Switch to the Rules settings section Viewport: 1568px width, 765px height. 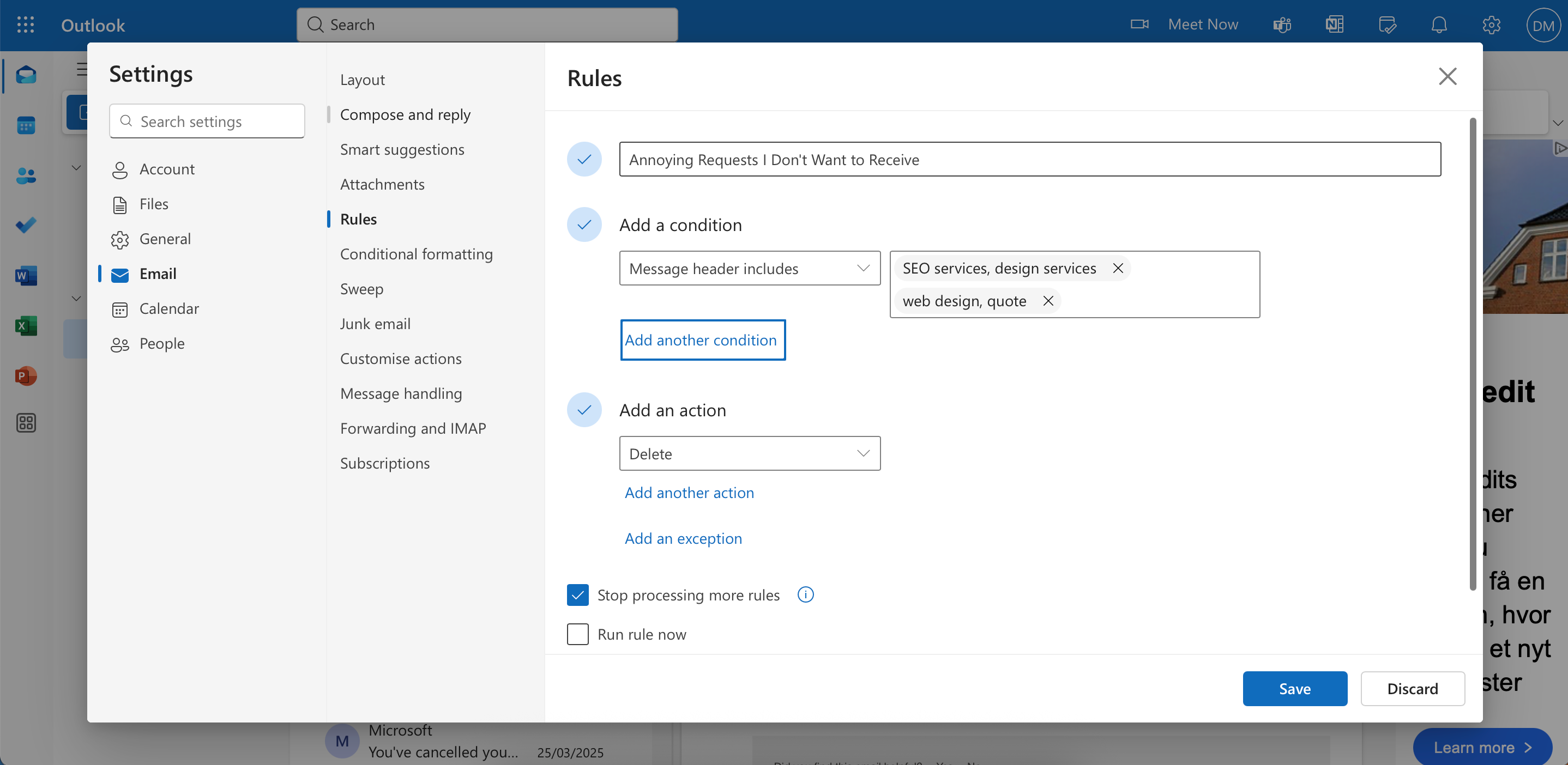point(358,218)
